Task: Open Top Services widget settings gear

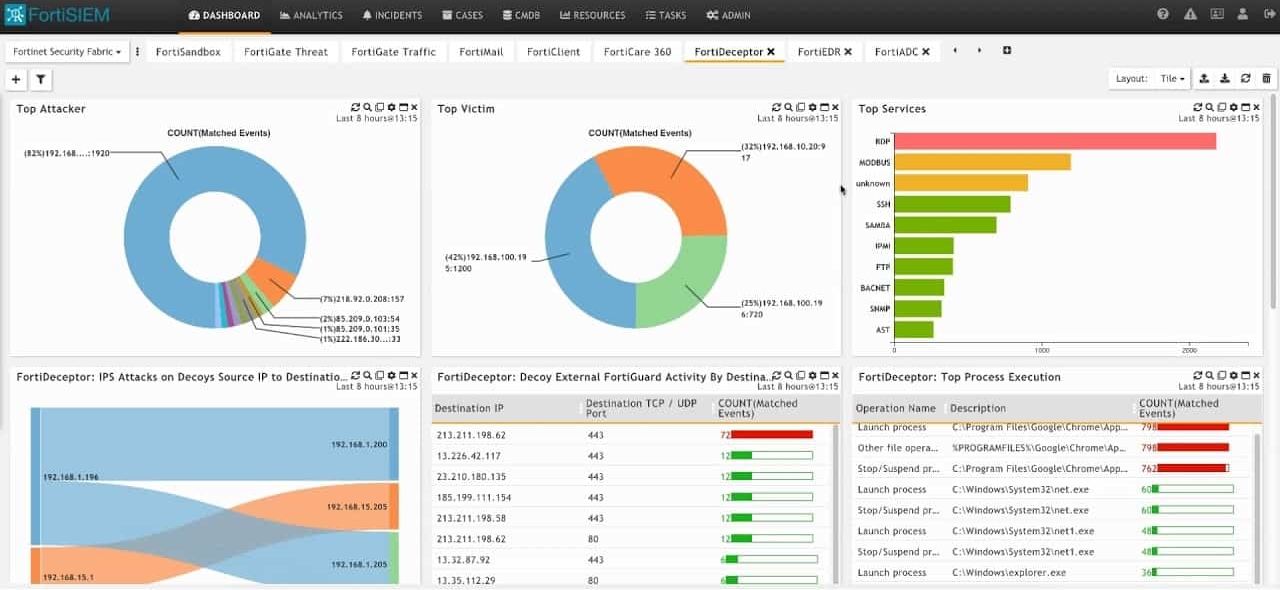Action: click(x=1233, y=107)
